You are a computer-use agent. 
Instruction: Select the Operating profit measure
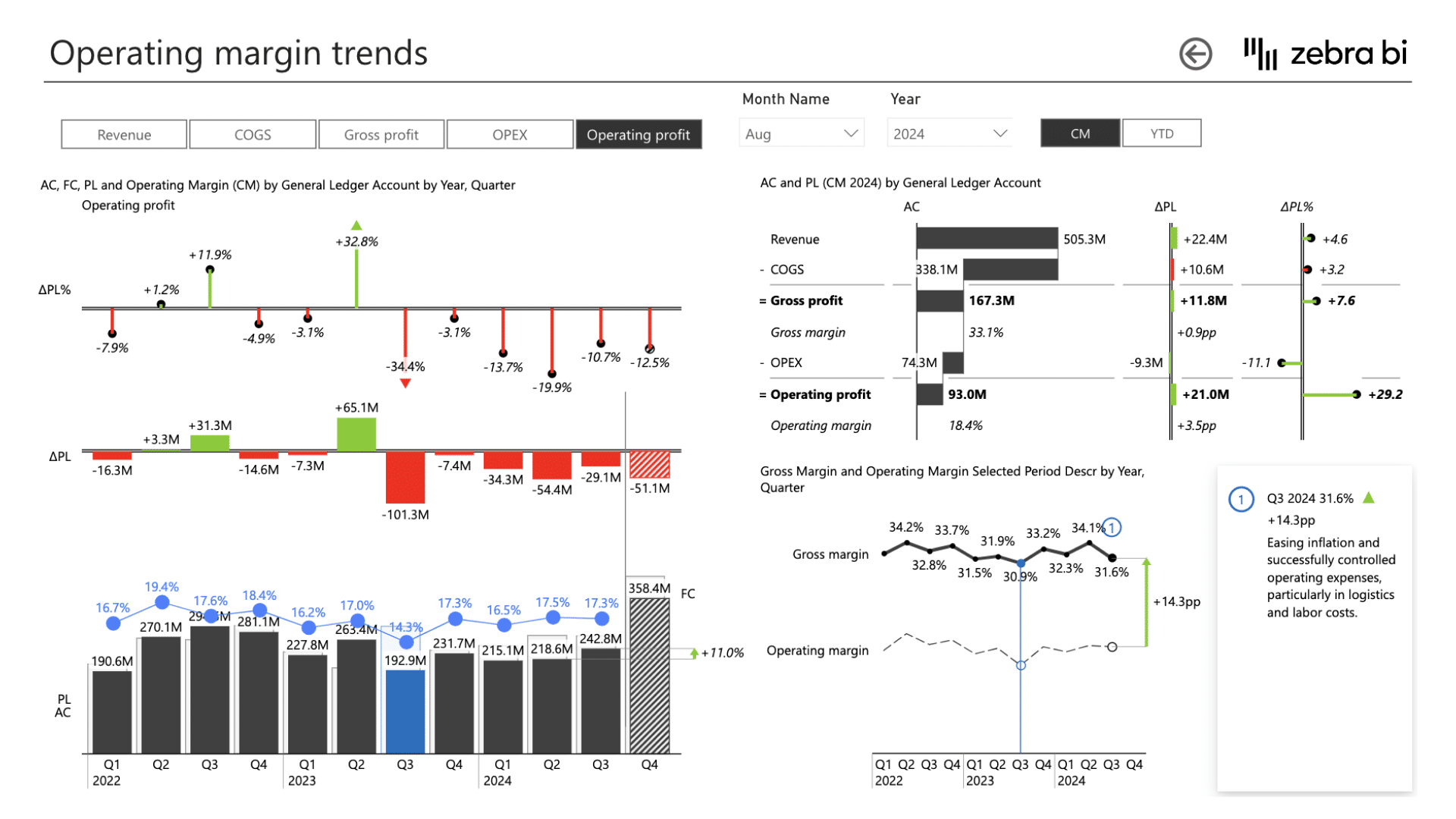(638, 134)
